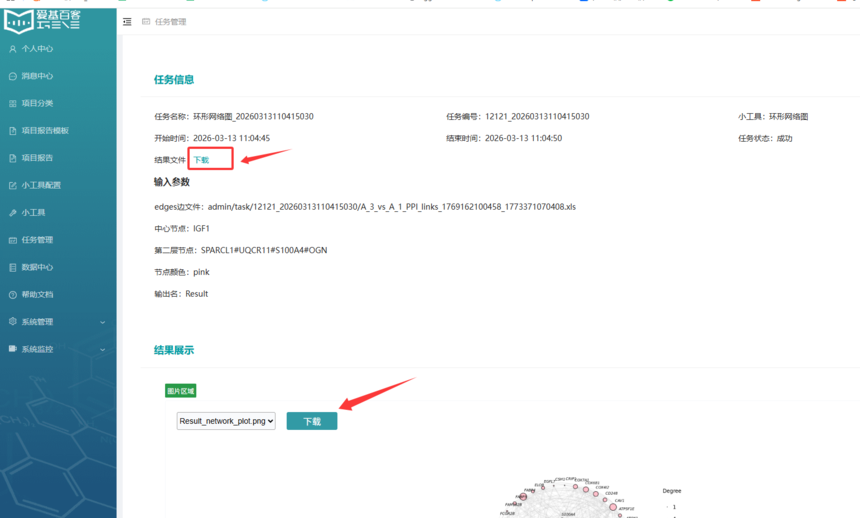Click SPARCL1#UQCR11#S100A4#OGN node list

click(x=264, y=250)
